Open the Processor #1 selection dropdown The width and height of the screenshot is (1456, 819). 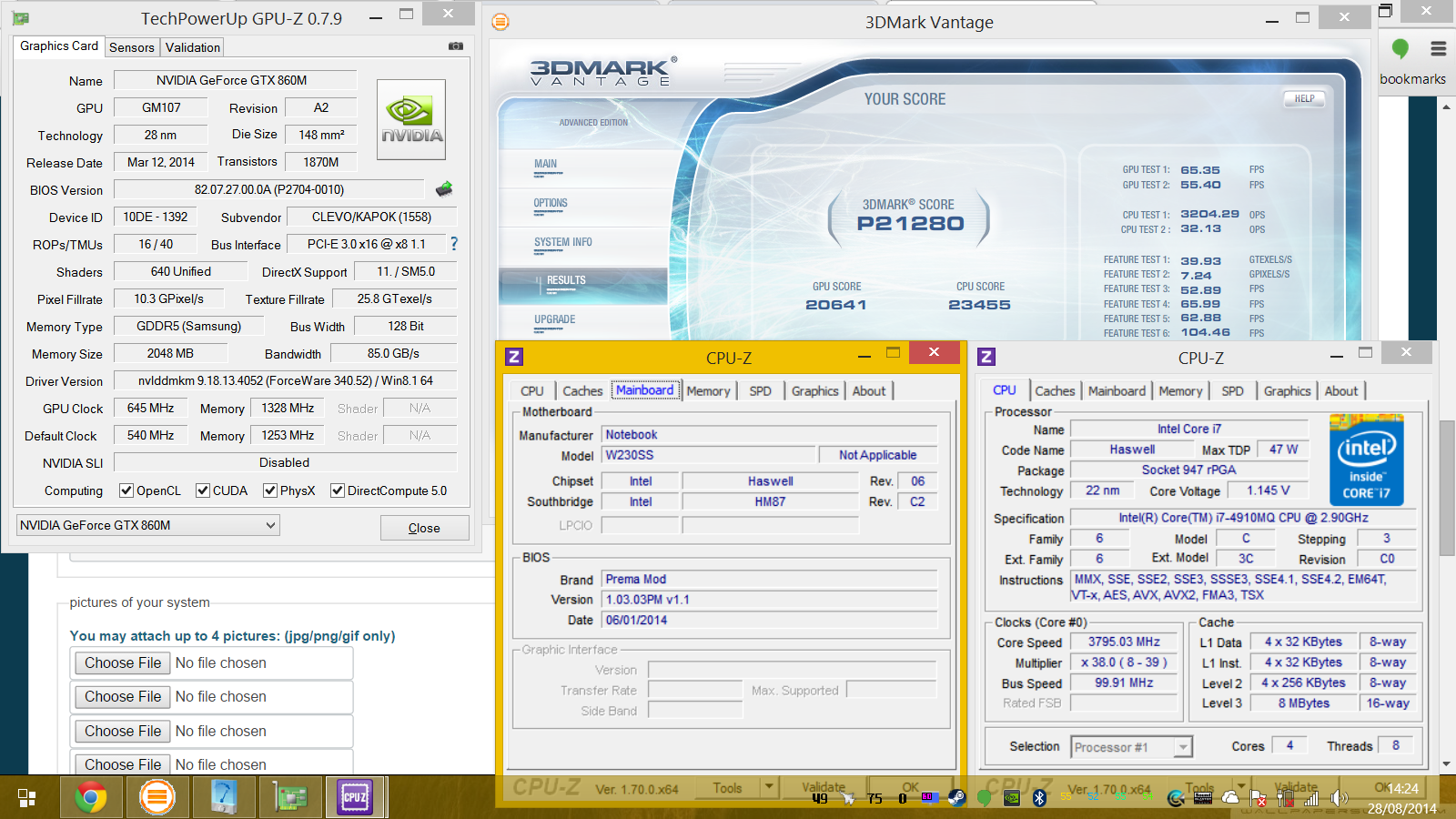click(x=1131, y=747)
